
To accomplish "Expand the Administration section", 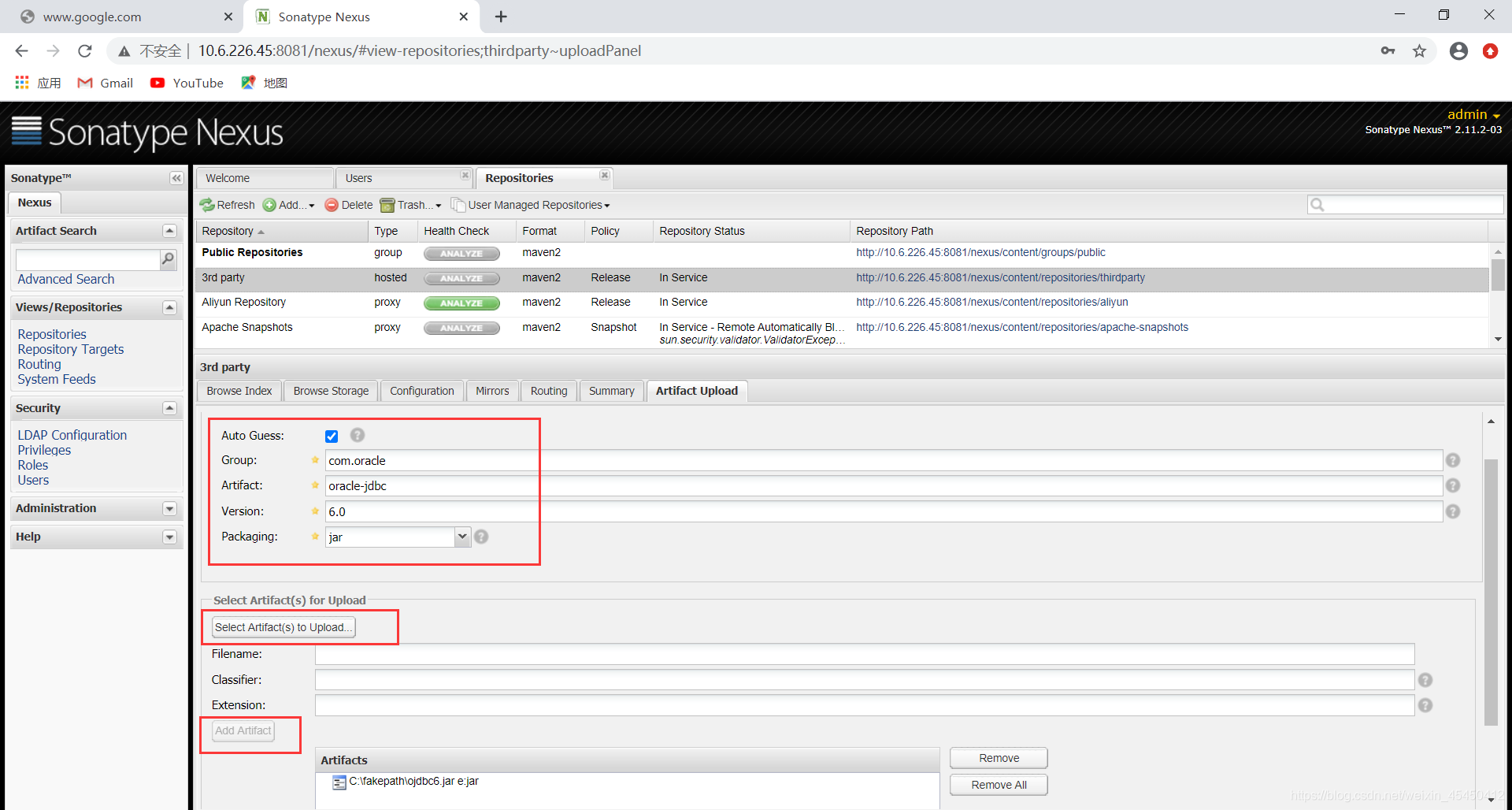I will point(169,509).
